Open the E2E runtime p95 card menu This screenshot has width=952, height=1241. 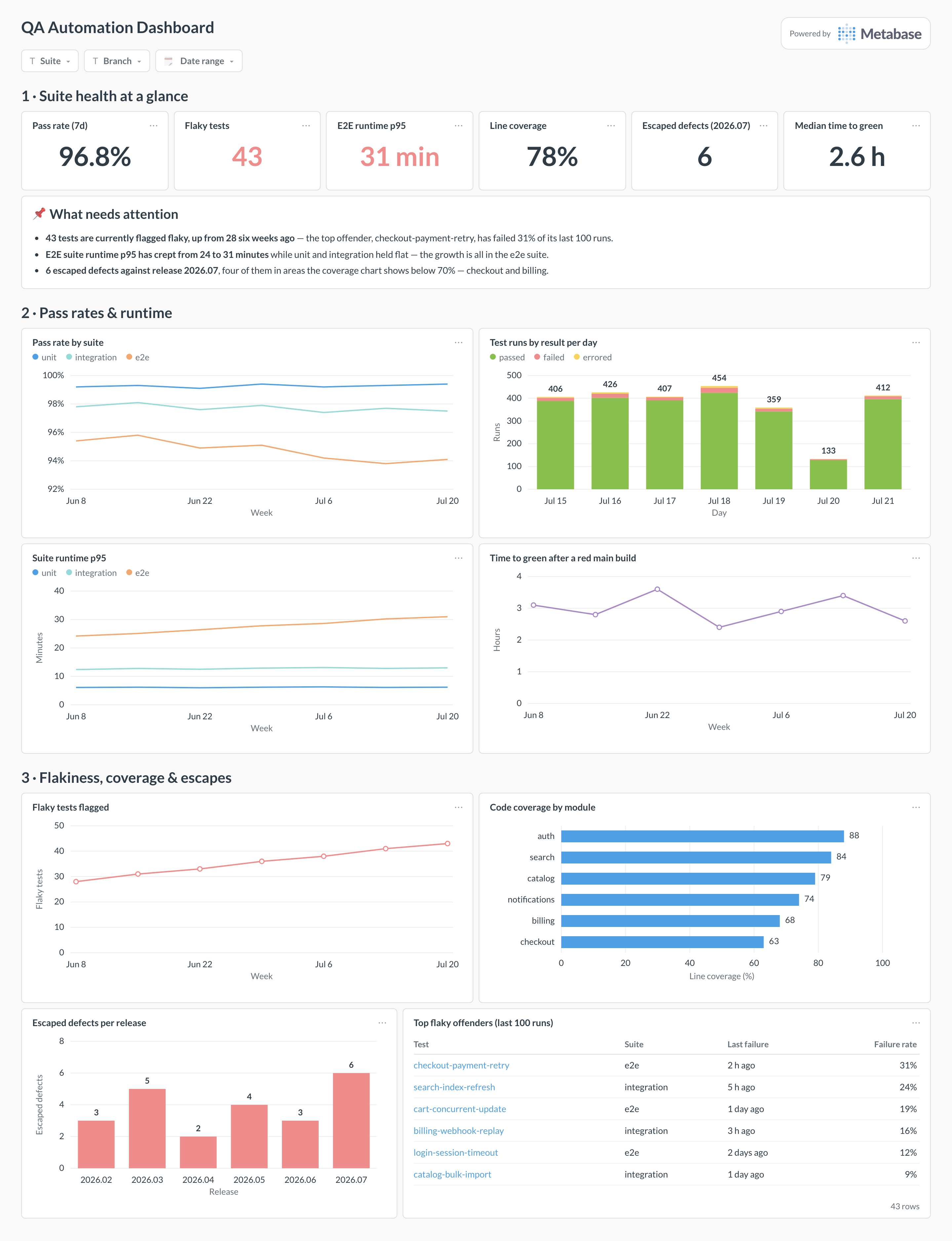[458, 126]
